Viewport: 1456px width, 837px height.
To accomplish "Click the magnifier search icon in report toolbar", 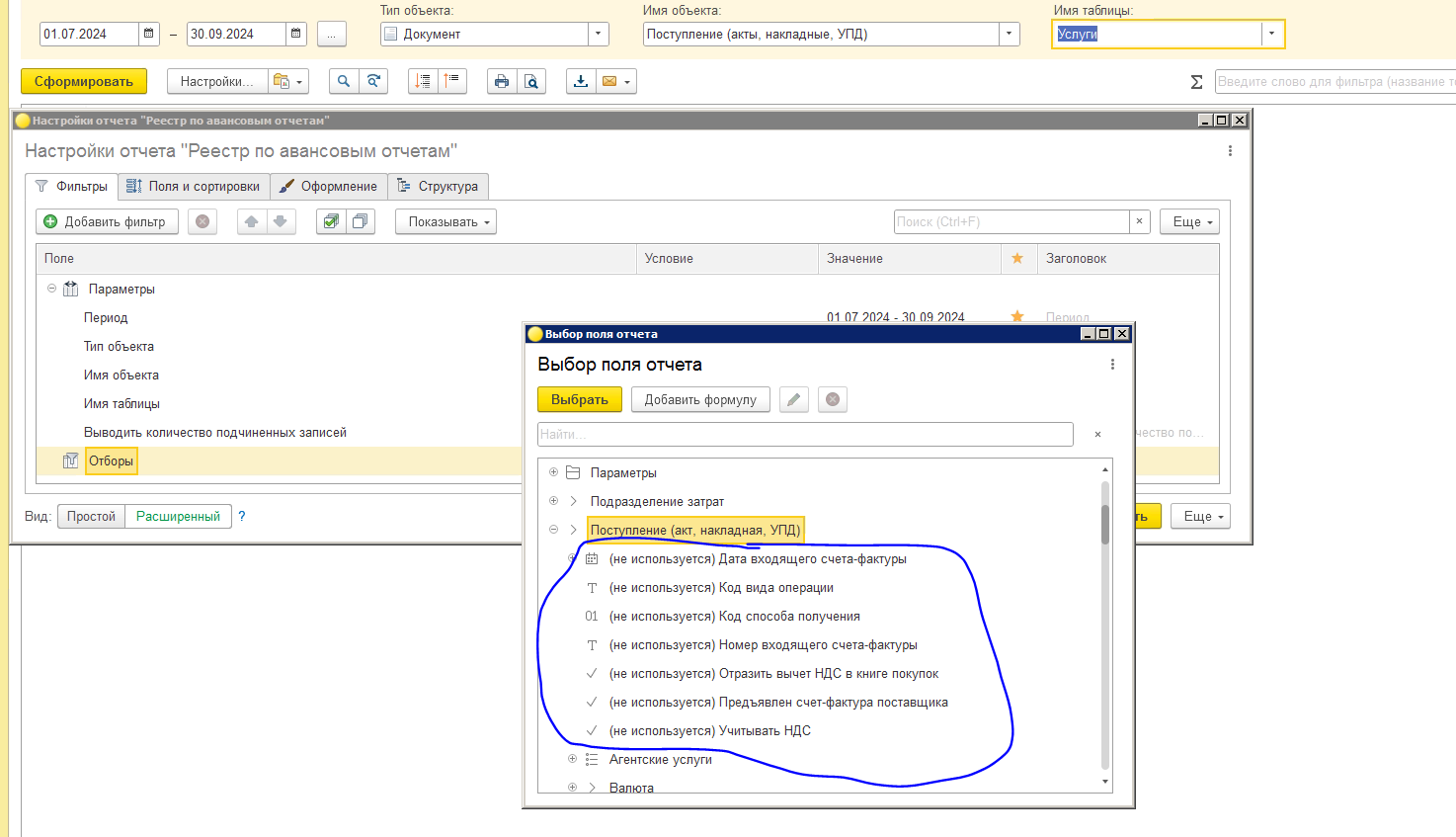I will point(343,81).
